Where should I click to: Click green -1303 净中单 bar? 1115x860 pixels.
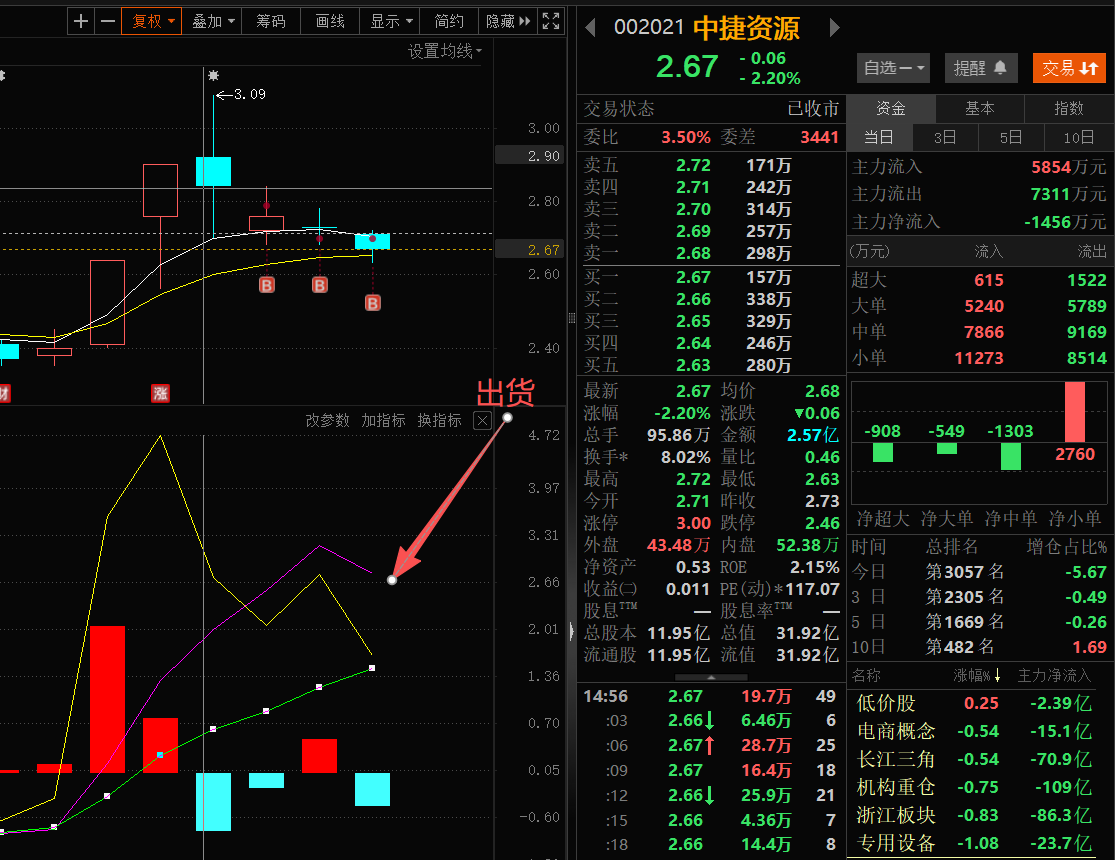click(1010, 456)
